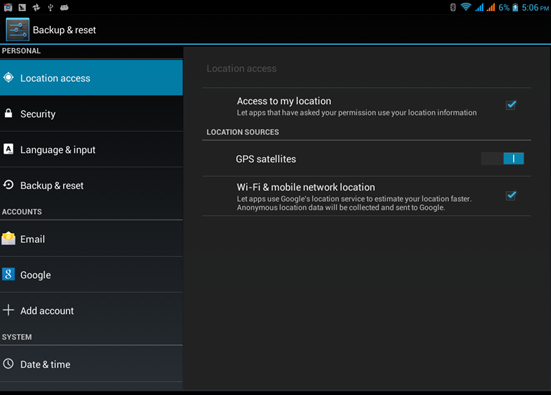Tap 'Anonymous location data will be collected' description
This screenshot has width=551, height=395.
coord(341,208)
